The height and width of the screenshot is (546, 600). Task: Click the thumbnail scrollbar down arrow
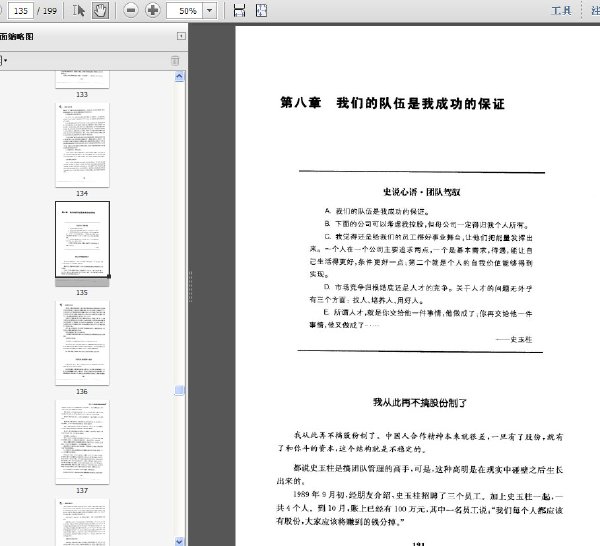pyautogui.click(x=179, y=541)
